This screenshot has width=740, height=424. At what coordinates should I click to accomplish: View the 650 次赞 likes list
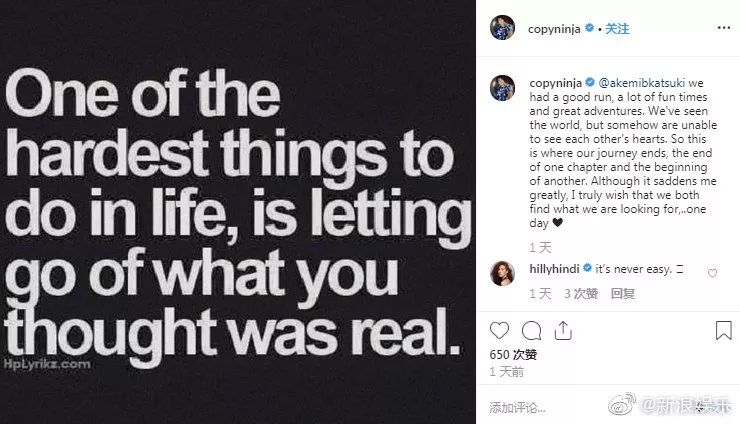coord(514,355)
